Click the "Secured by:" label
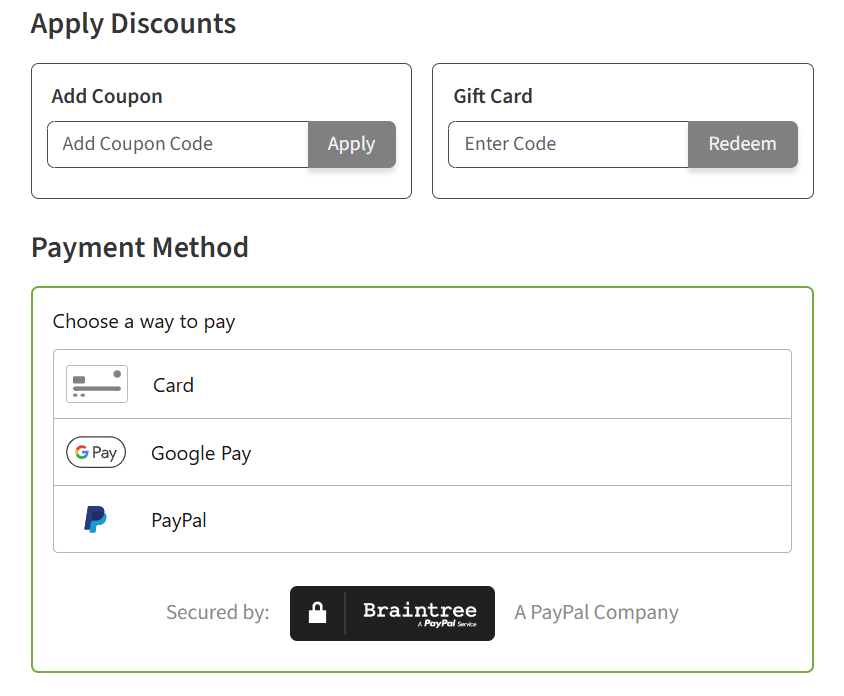 tap(218, 612)
